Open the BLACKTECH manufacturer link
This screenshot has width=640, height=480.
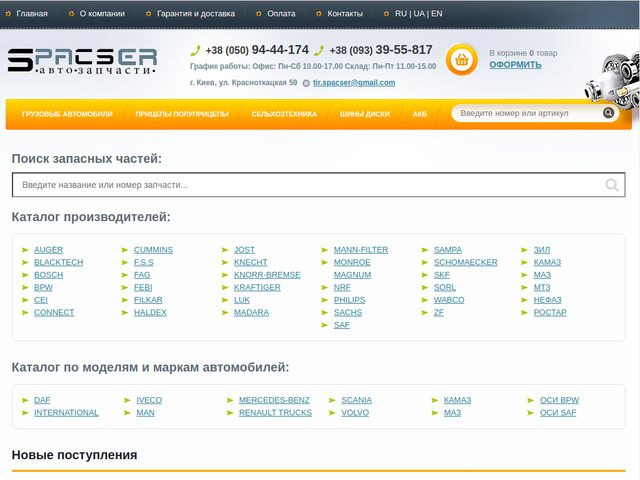click(58, 262)
